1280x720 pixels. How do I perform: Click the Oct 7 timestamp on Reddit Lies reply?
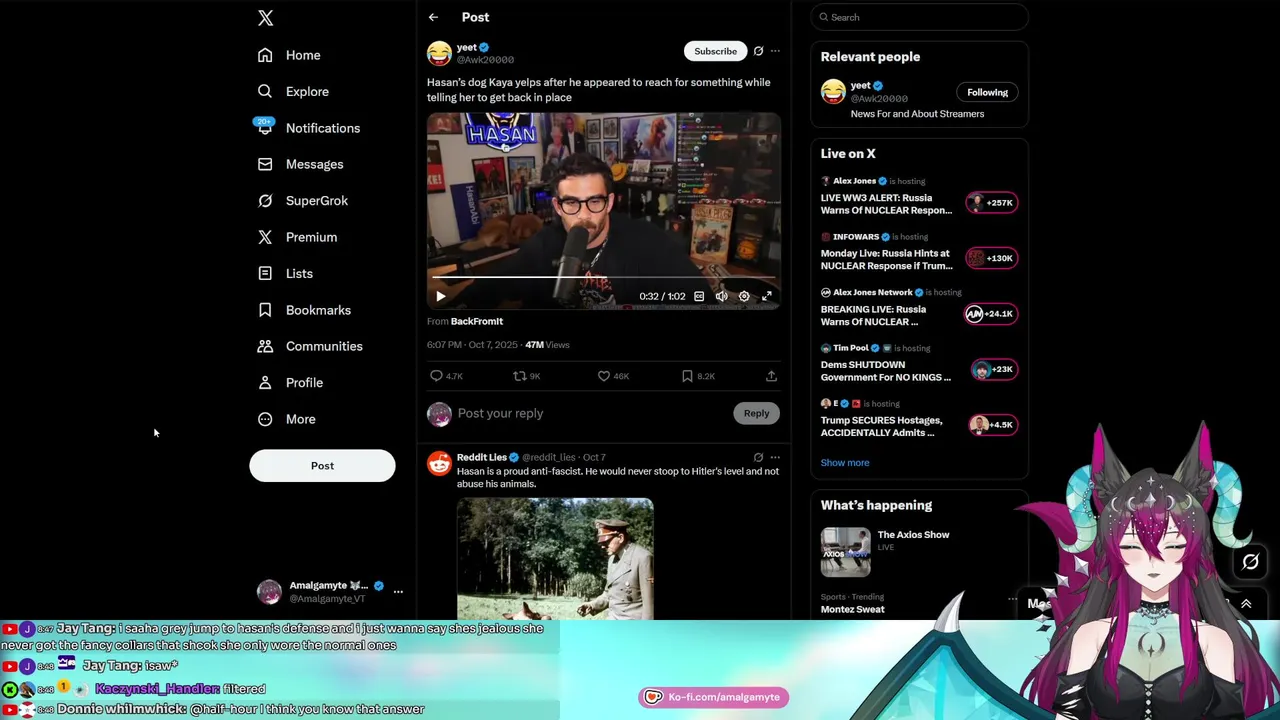(594, 457)
